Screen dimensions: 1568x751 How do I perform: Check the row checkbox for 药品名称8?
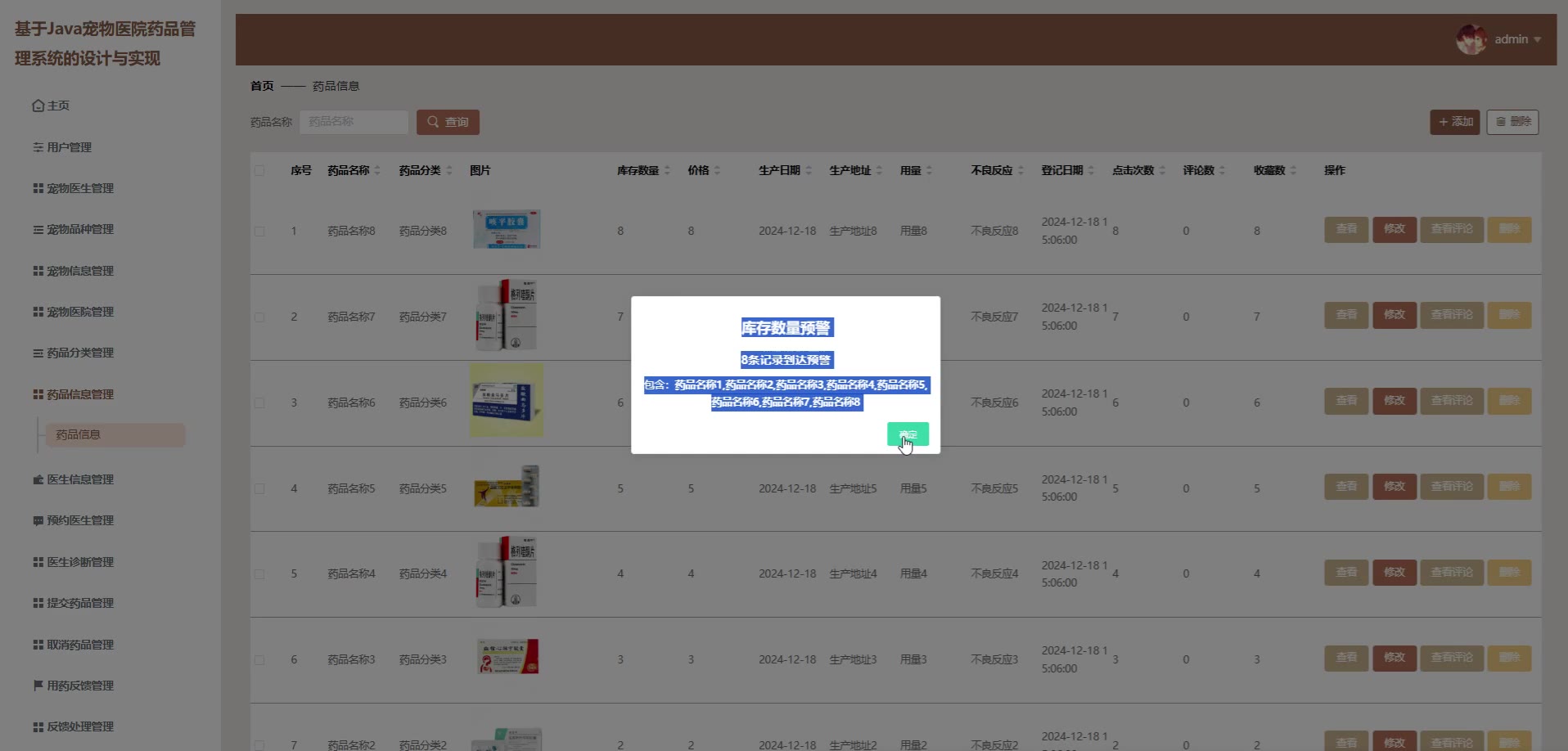[x=259, y=232]
